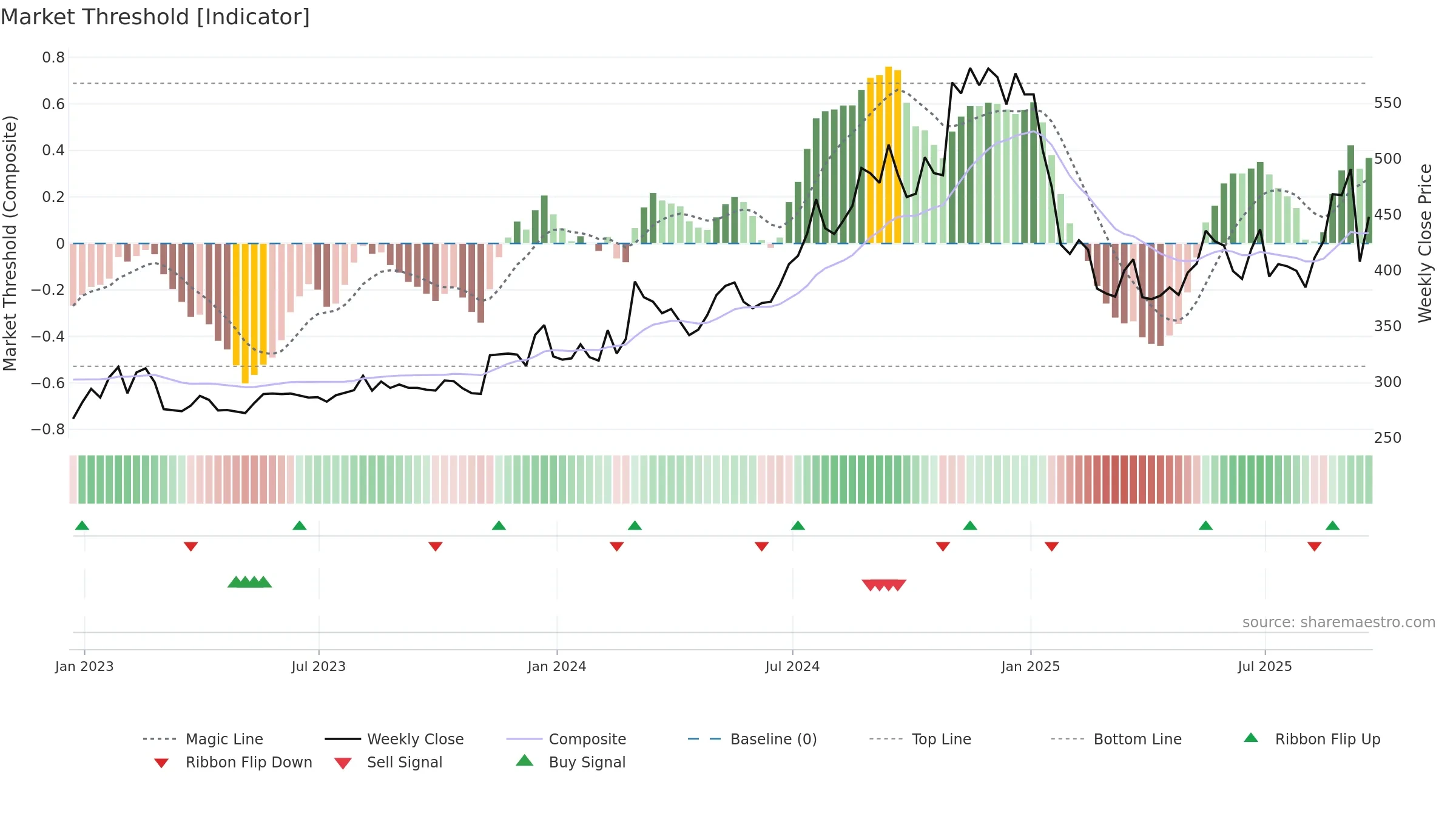Click the red Sell Signal triangle cluster in September 2024
Viewport: 1456px width, 819px height.
(x=884, y=585)
